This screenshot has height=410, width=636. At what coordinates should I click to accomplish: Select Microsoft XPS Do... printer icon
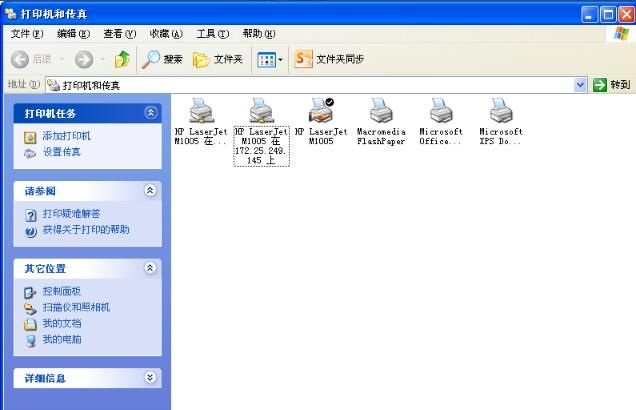pos(501,110)
